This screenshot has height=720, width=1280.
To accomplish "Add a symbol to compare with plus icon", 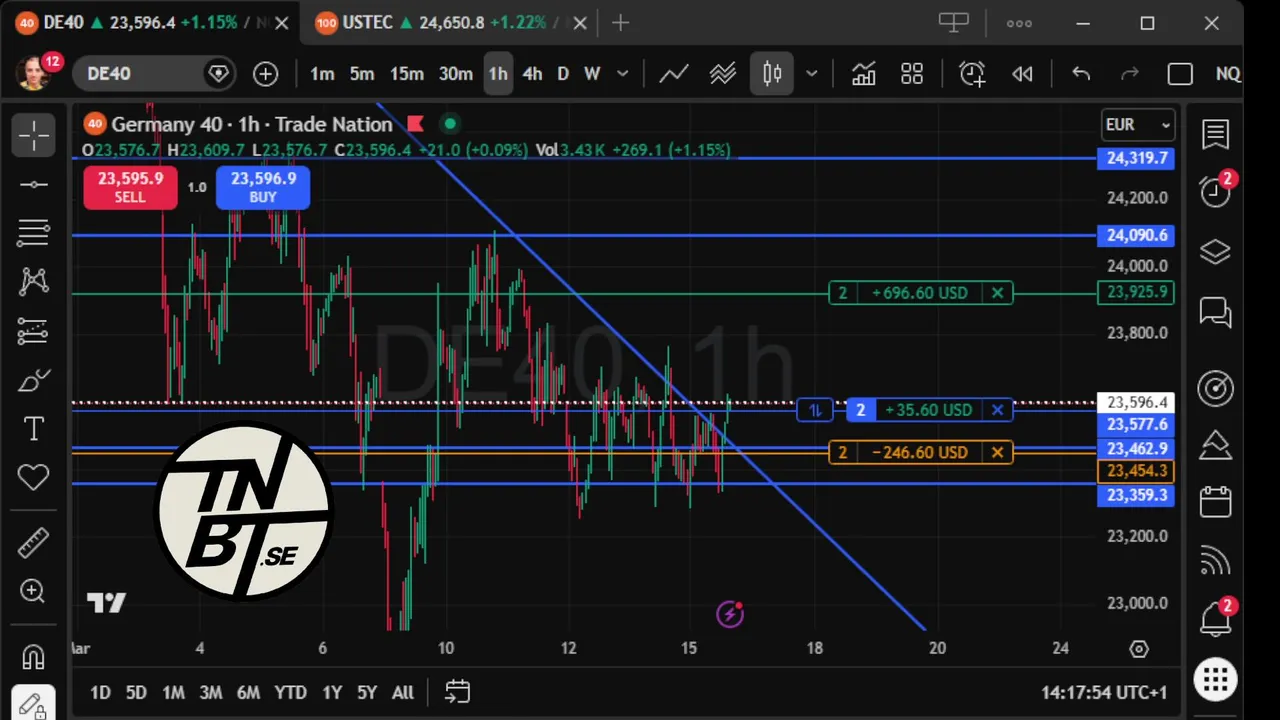I will 265,73.
